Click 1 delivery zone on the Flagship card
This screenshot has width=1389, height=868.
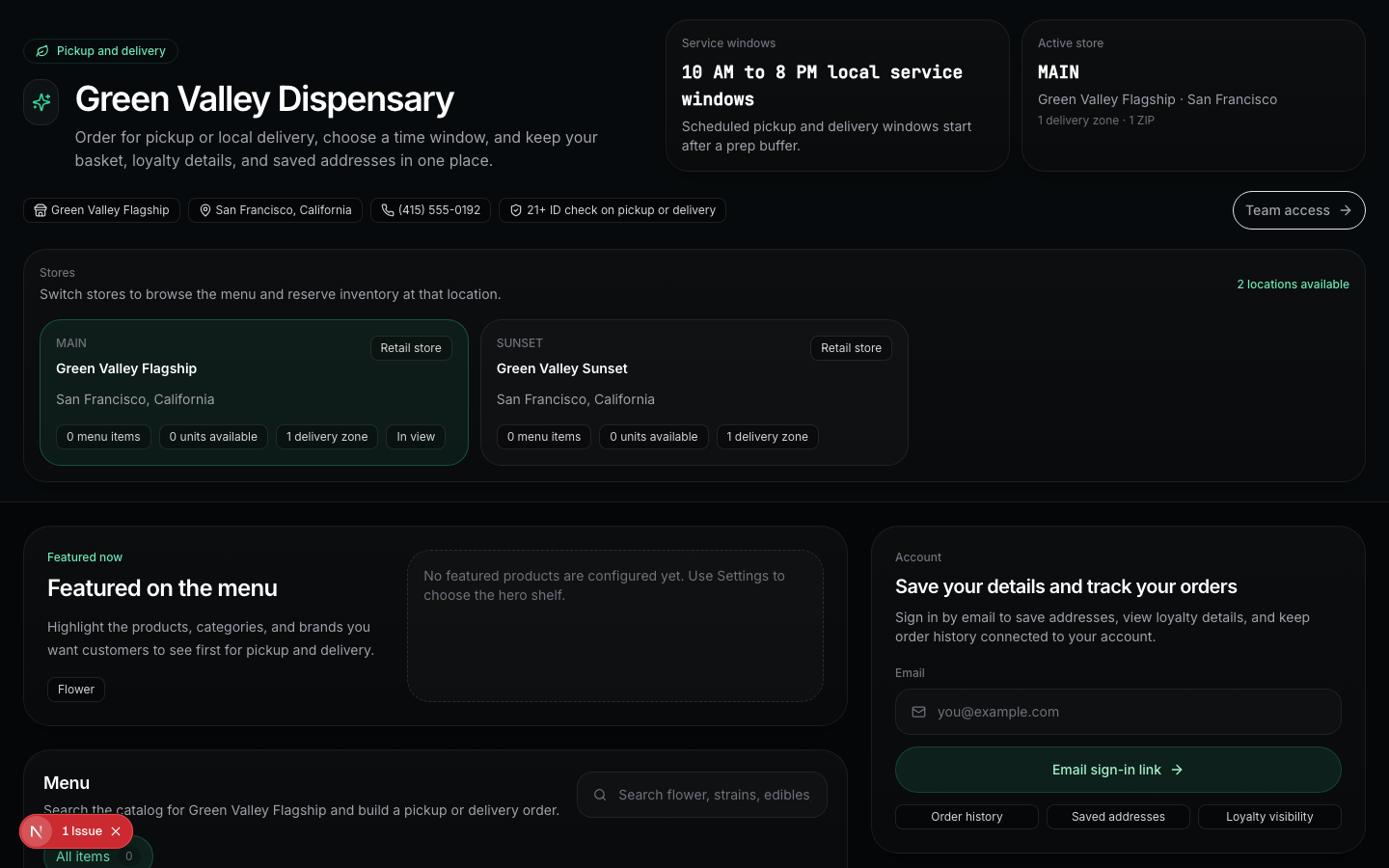(327, 437)
